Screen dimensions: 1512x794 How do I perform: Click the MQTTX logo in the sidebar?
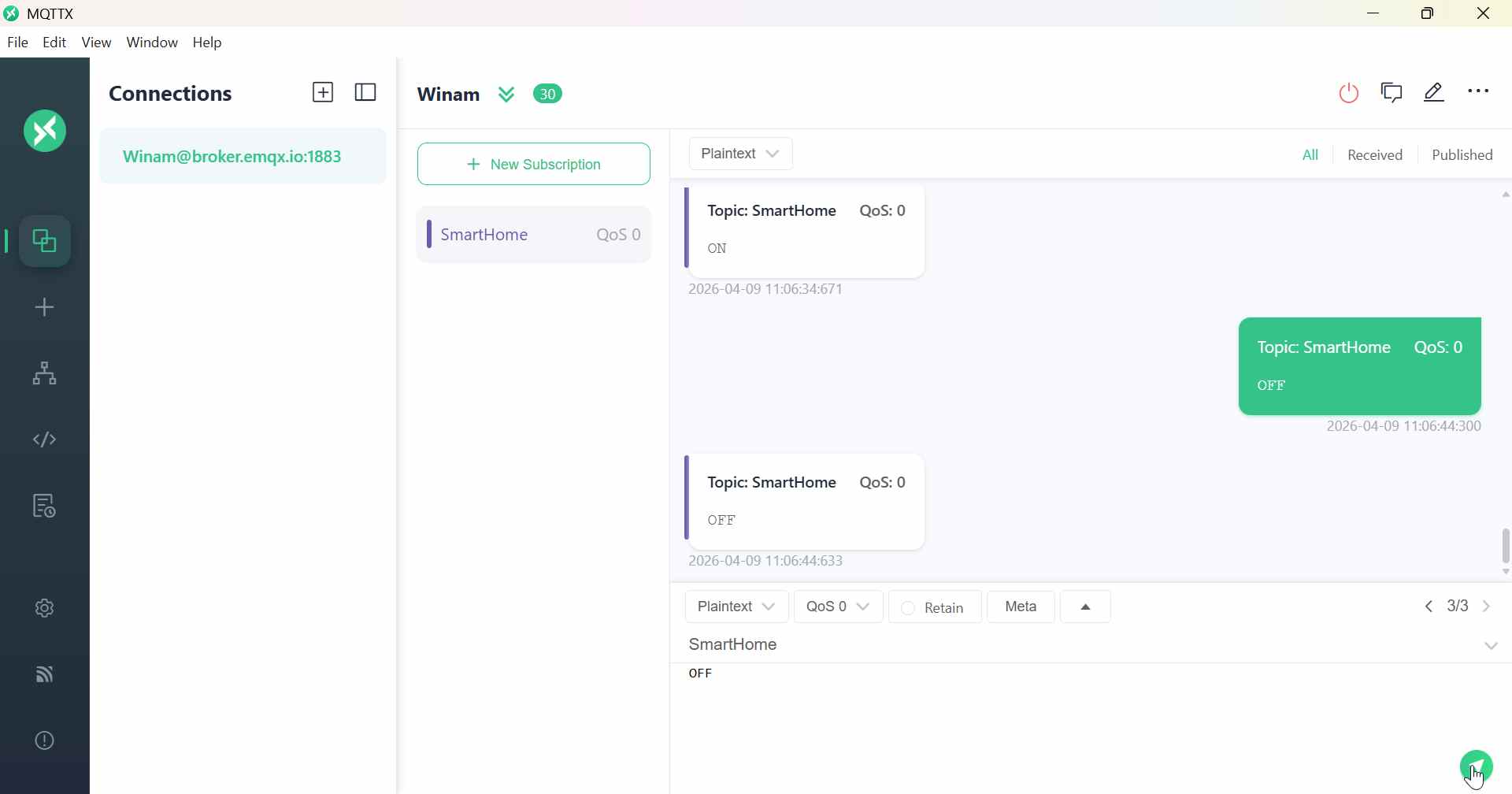45,131
